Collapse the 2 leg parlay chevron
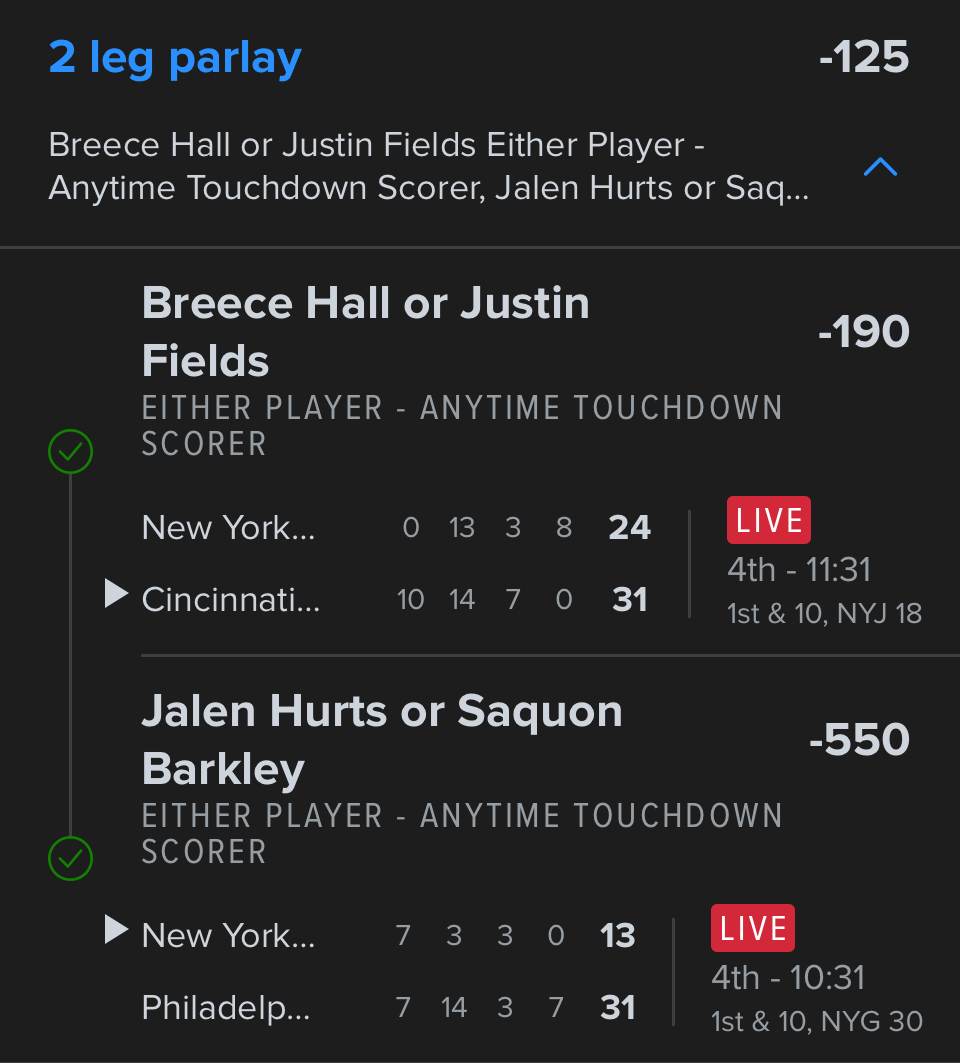This screenshot has width=960, height=1063. [880, 168]
